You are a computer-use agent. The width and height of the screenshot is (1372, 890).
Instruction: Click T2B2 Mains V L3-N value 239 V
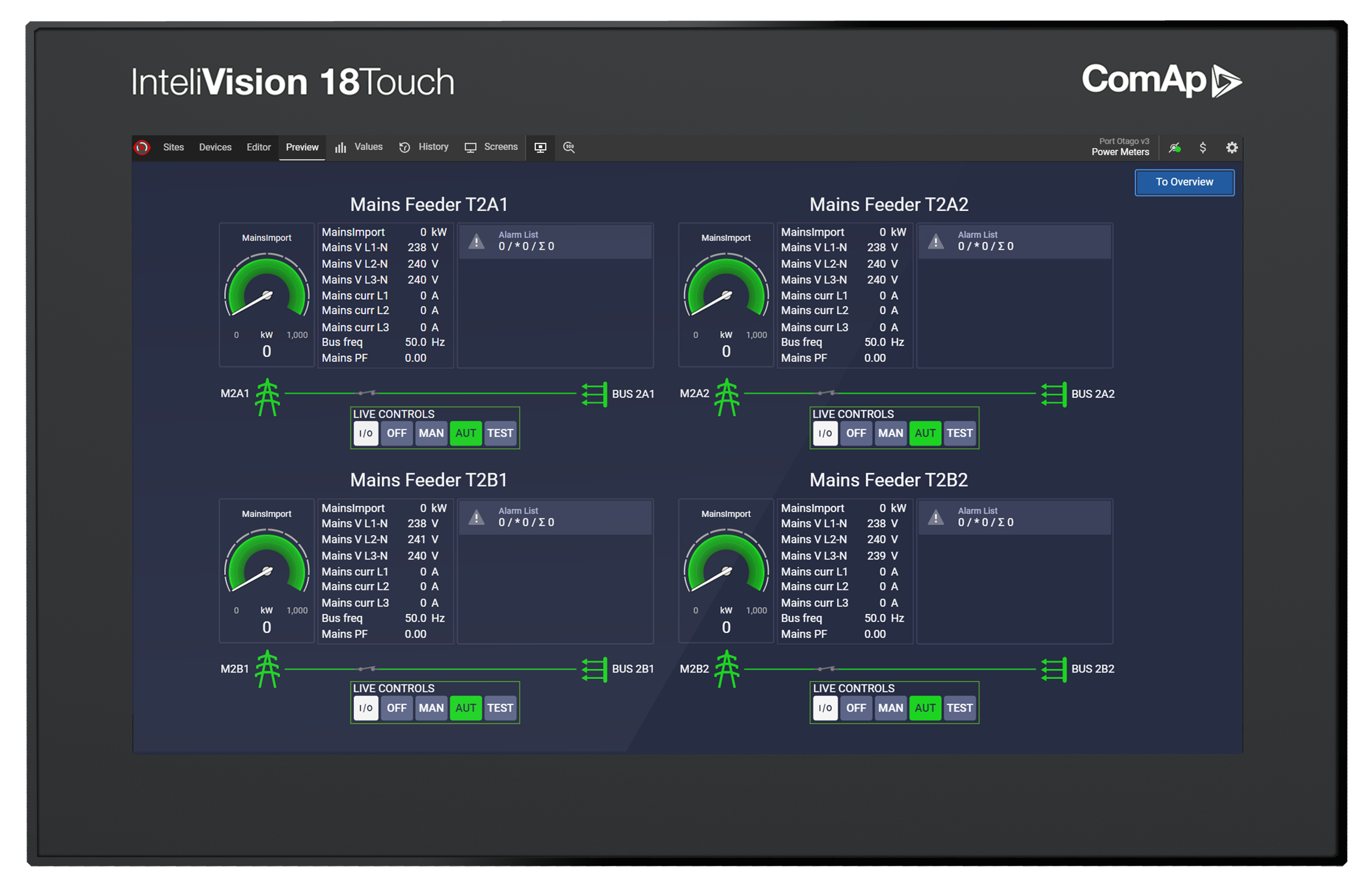click(883, 556)
